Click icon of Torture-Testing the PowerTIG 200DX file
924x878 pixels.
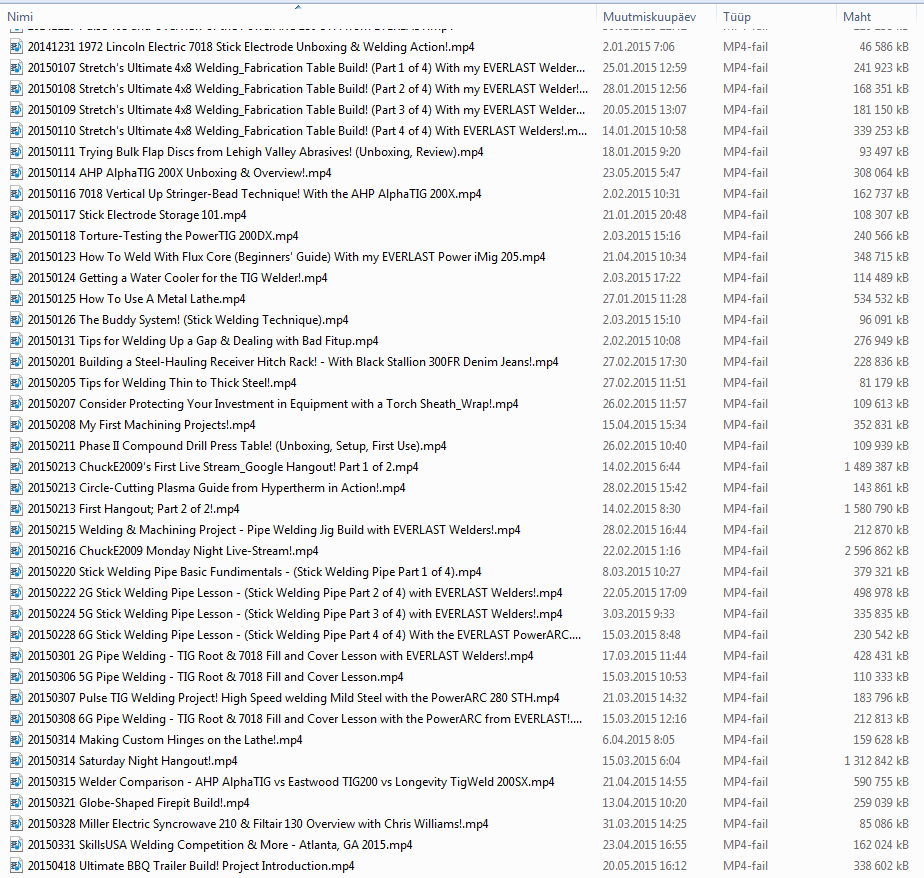(x=16, y=236)
